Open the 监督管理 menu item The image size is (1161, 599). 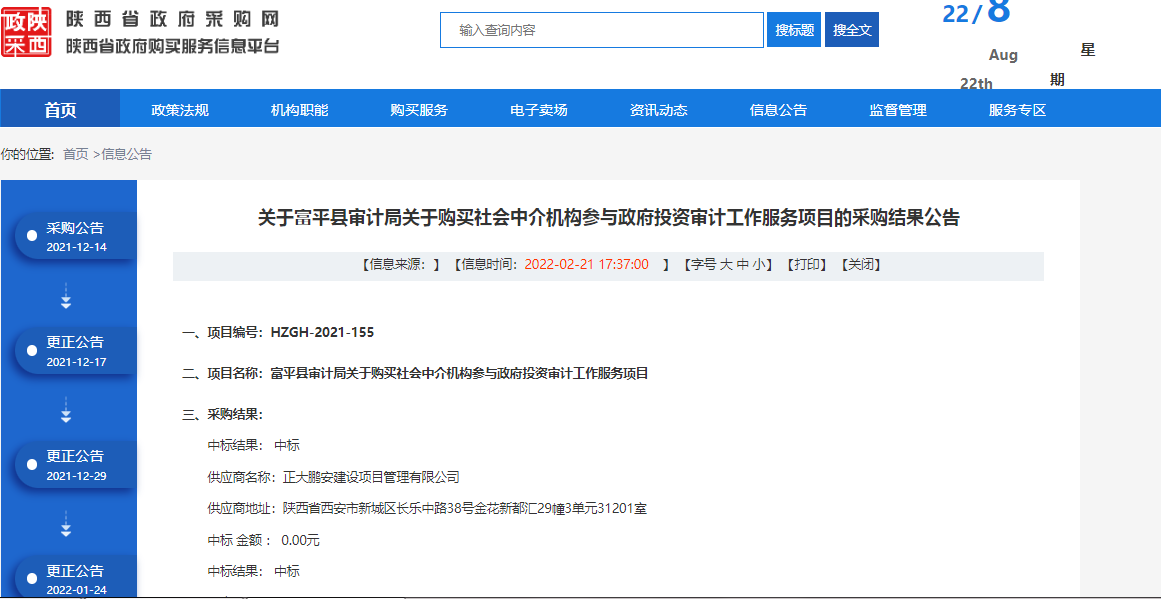898,110
